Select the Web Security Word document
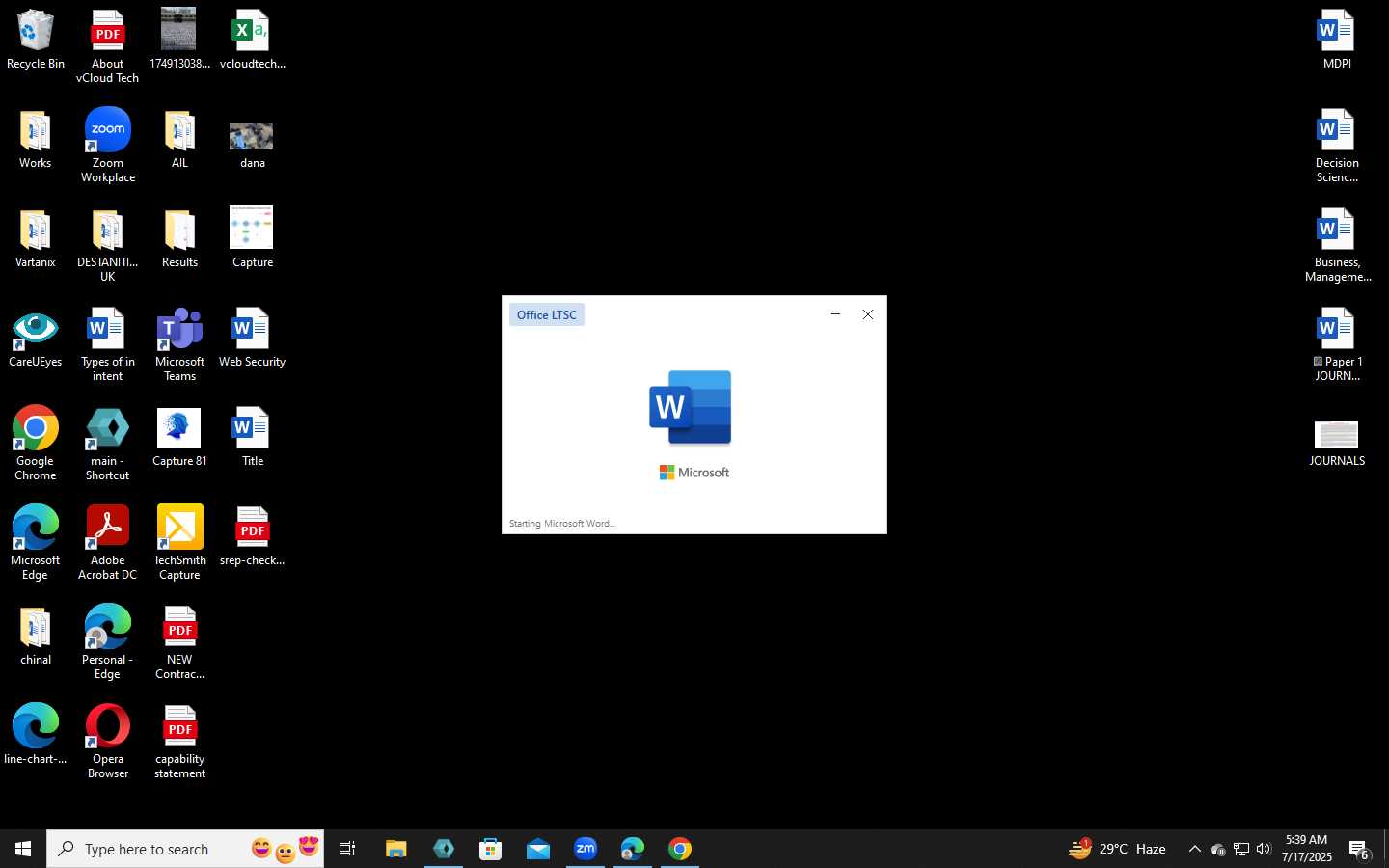 pos(252,339)
